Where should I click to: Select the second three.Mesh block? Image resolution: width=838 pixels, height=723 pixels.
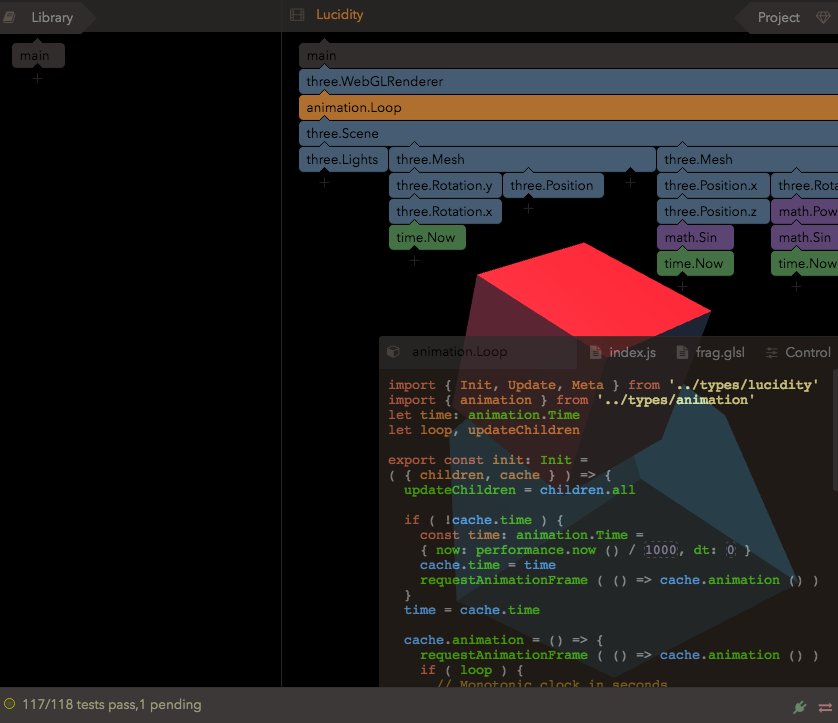coord(747,159)
